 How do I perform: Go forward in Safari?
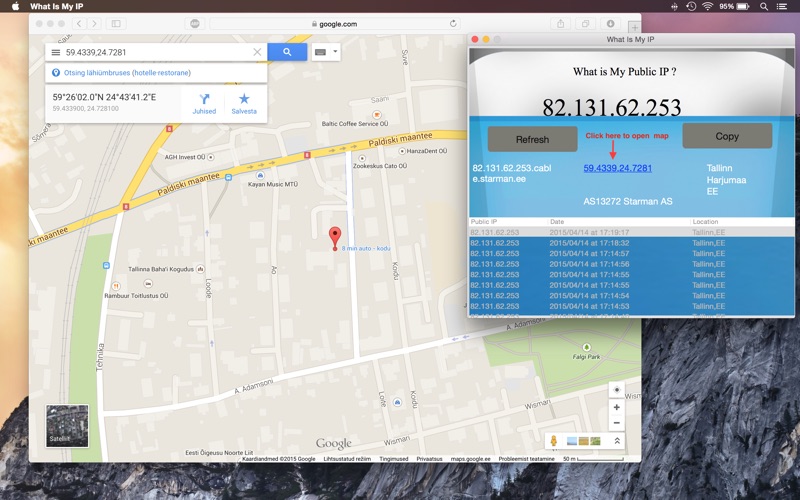pos(94,23)
